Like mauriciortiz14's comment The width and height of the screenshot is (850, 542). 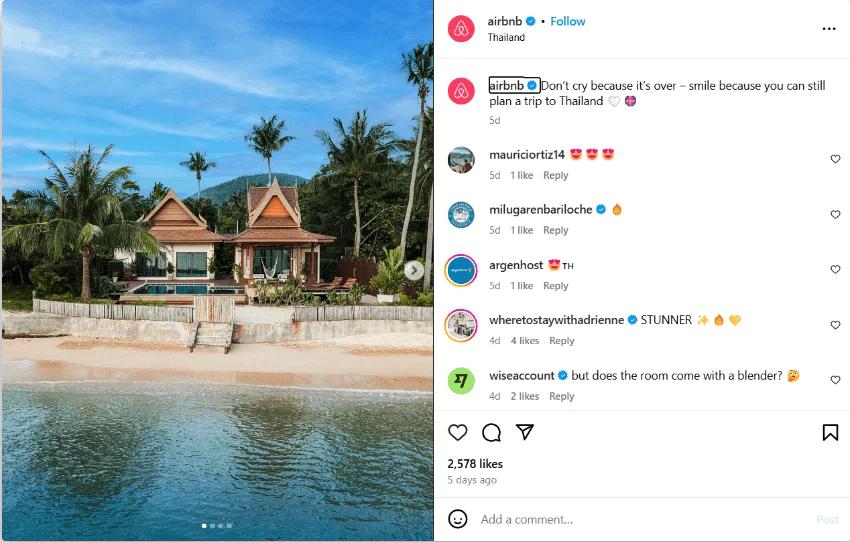(x=835, y=159)
